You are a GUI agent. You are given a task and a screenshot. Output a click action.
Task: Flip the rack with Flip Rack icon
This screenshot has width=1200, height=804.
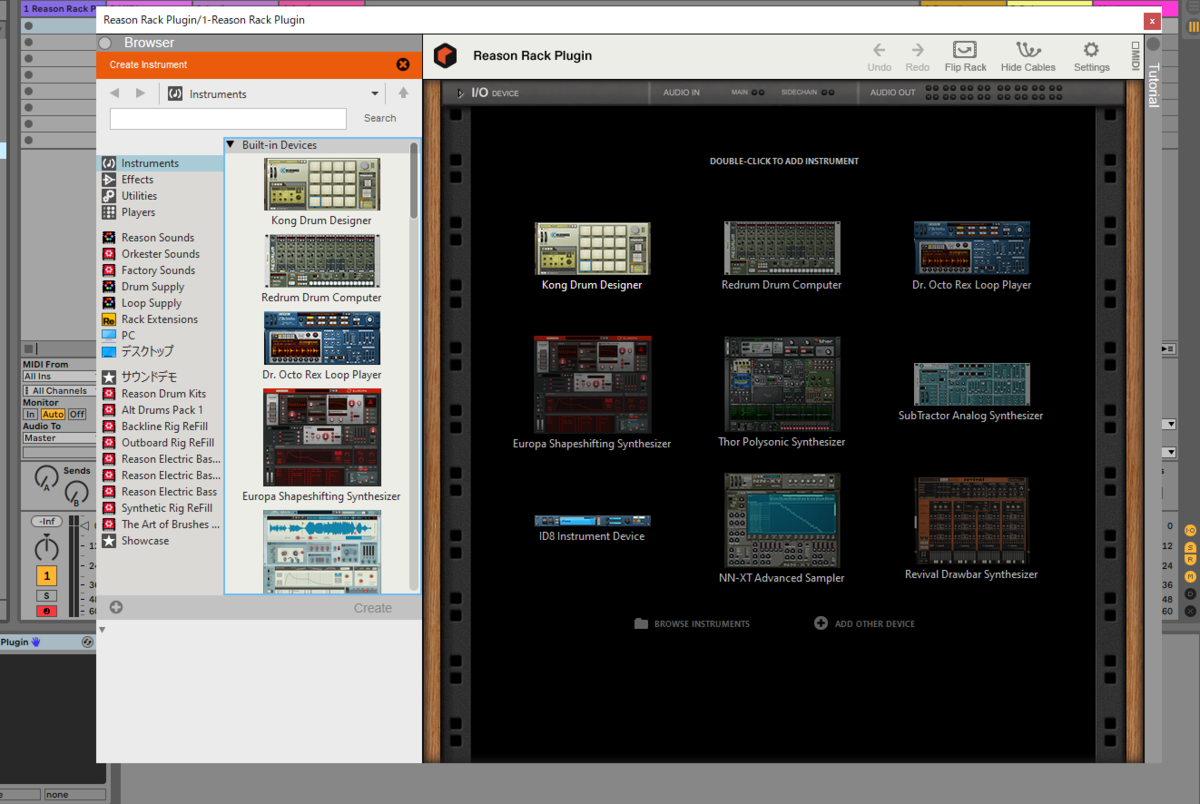pos(965,49)
